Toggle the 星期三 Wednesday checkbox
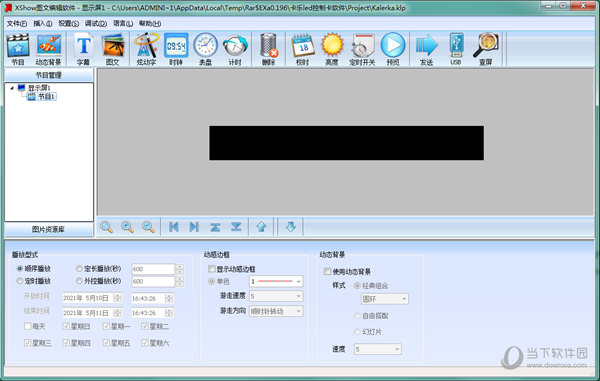This screenshot has width=600, height=381. [27, 343]
